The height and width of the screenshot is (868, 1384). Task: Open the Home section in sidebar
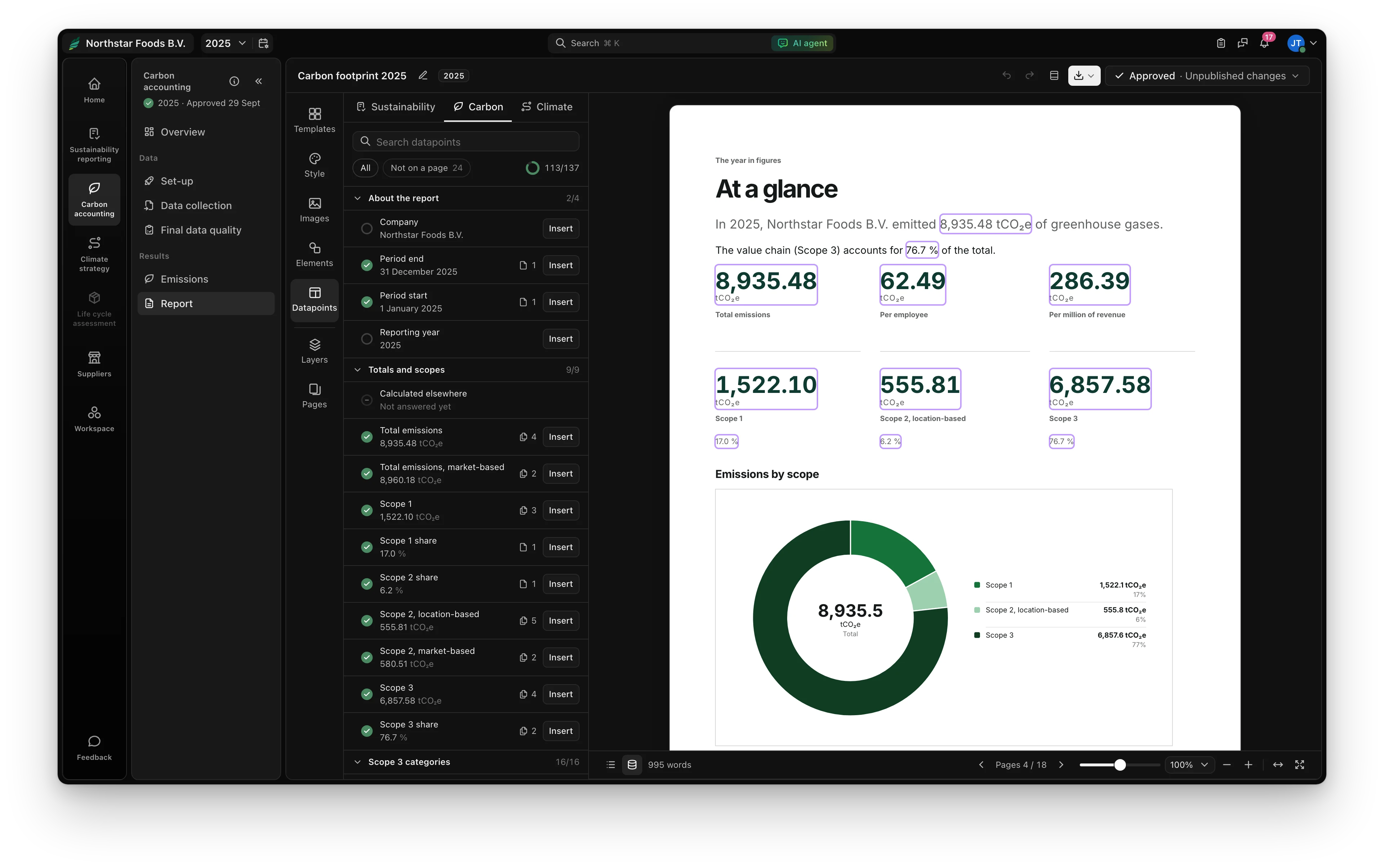coord(94,90)
